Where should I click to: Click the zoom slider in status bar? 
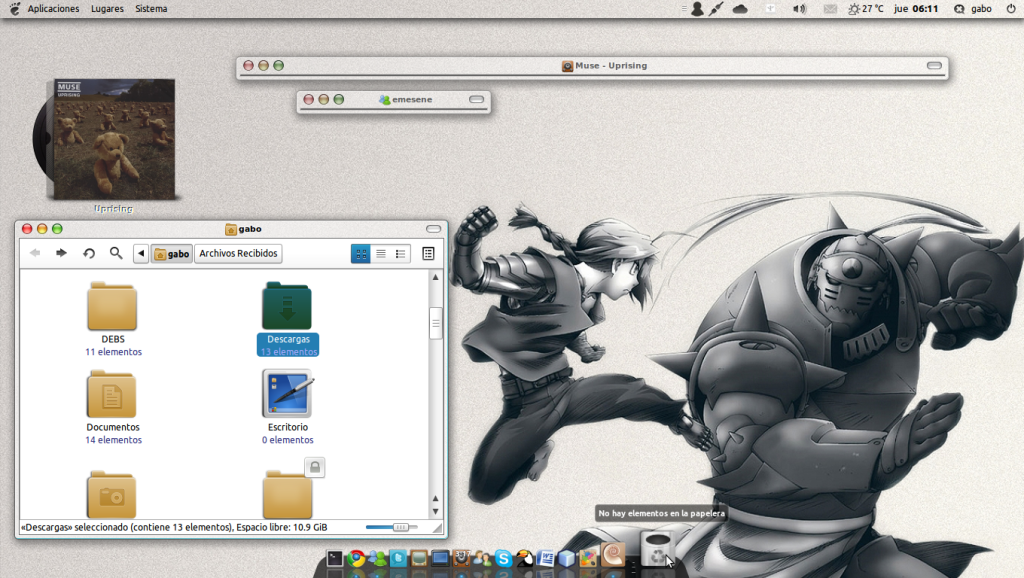392,527
